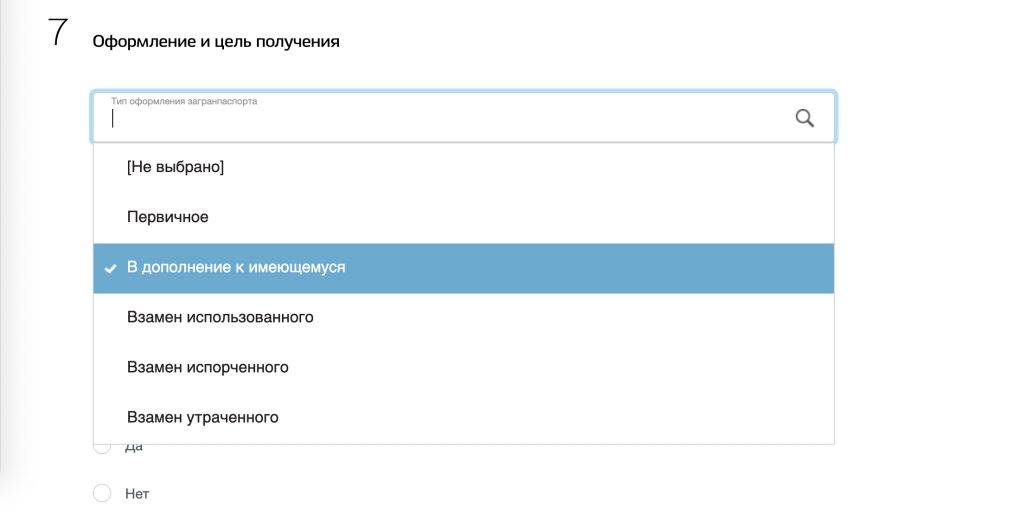Select В дополнение к имеющемуся option
1024x512 pixels.
click(x=464, y=268)
